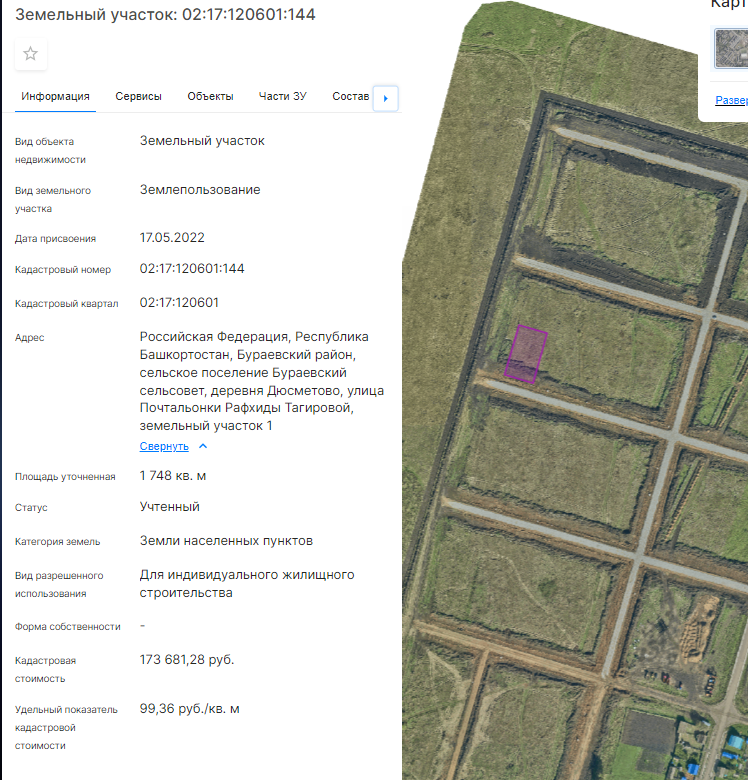Collapse address using Свернуть link
748x780 pixels.
tap(164, 446)
